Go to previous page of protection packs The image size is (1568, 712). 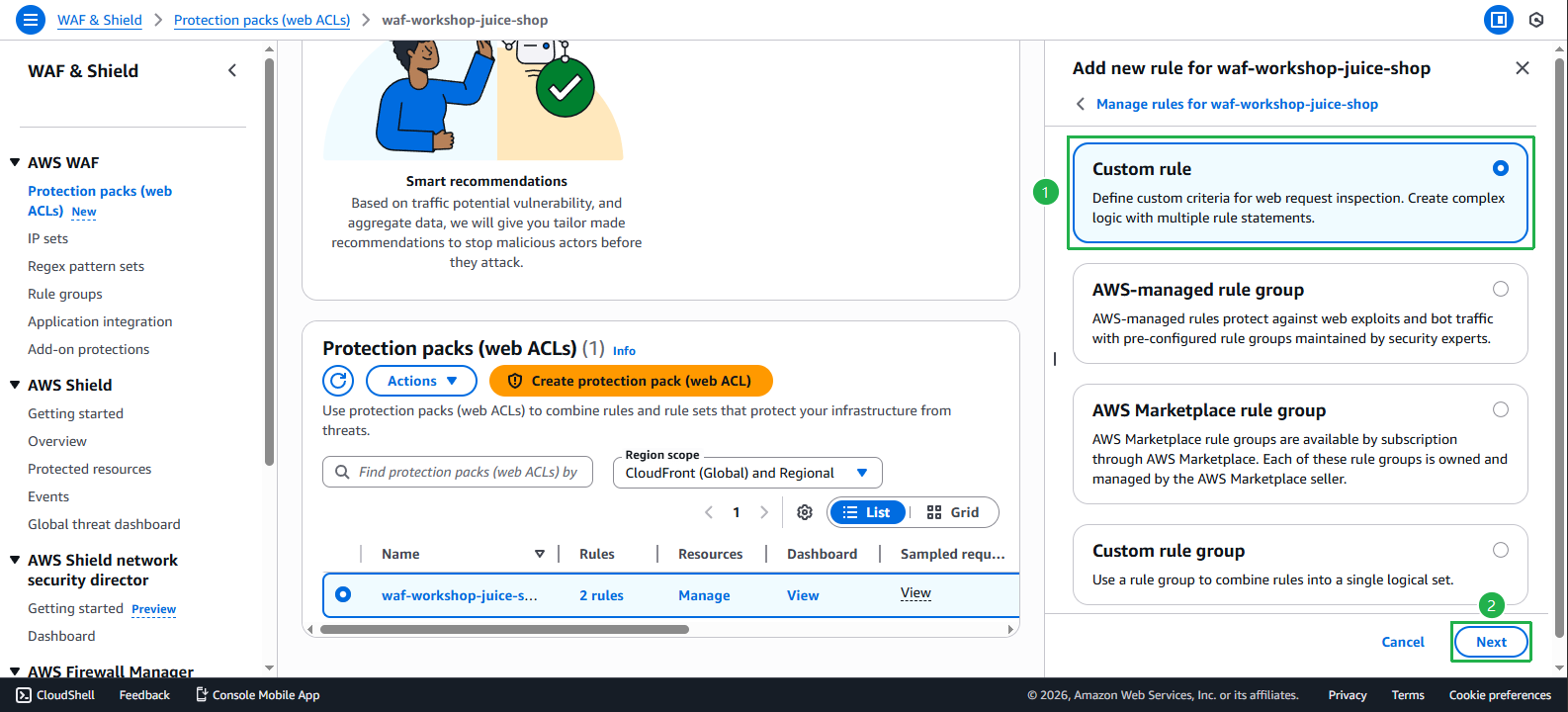pos(709,512)
